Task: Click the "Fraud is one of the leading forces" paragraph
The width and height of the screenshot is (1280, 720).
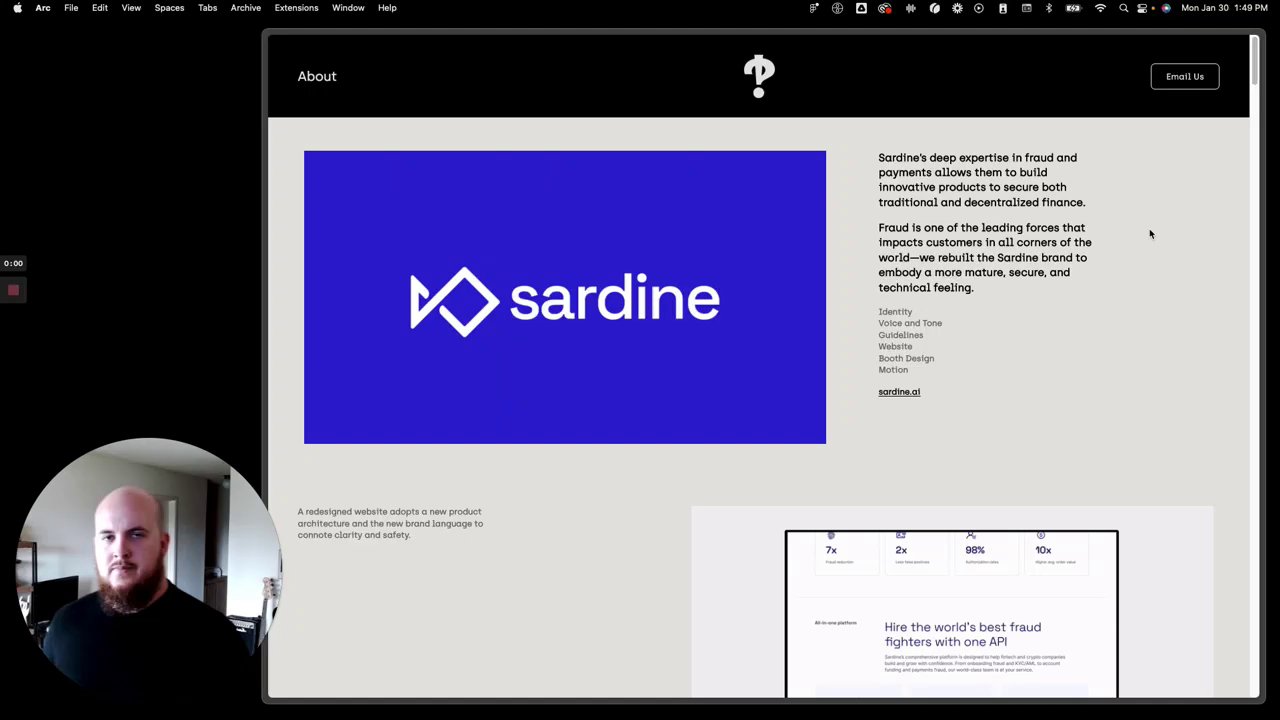Action: (x=985, y=258)
